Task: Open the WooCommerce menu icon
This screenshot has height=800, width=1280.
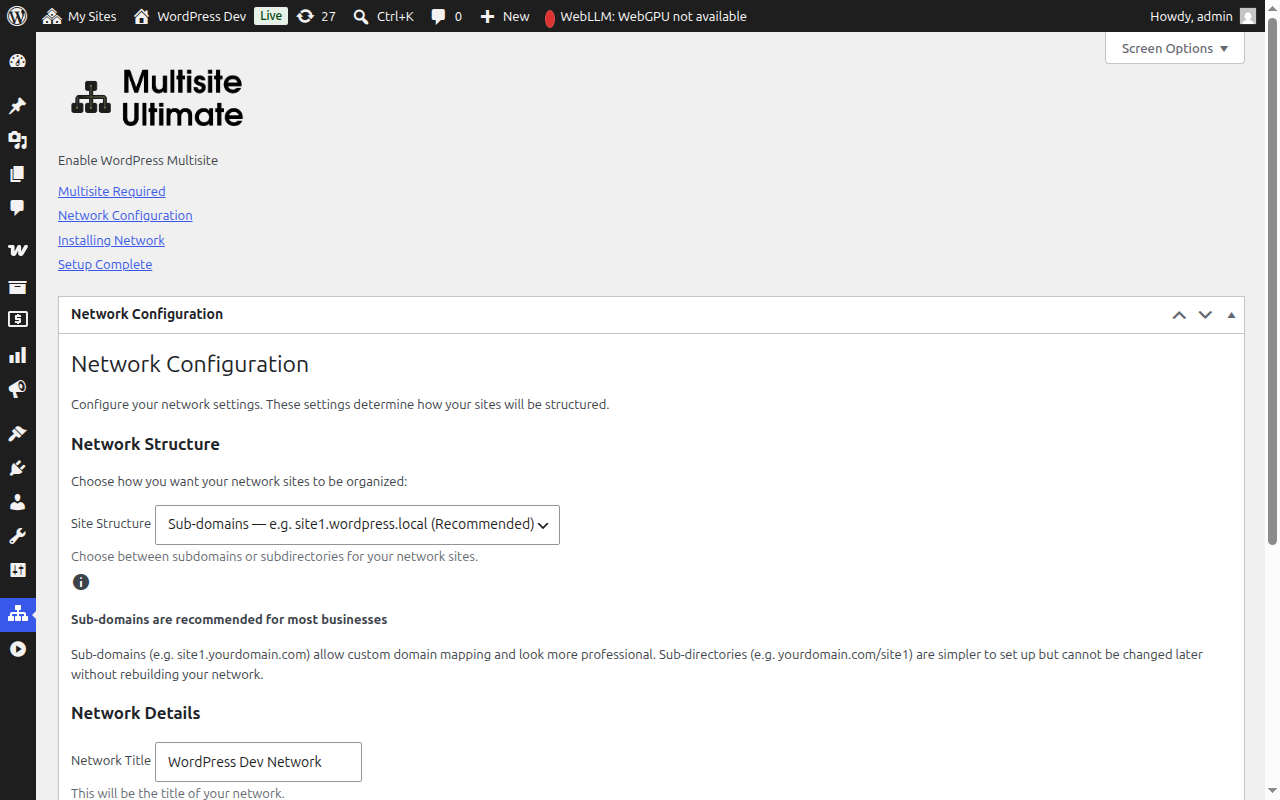Action: point(17,250)
